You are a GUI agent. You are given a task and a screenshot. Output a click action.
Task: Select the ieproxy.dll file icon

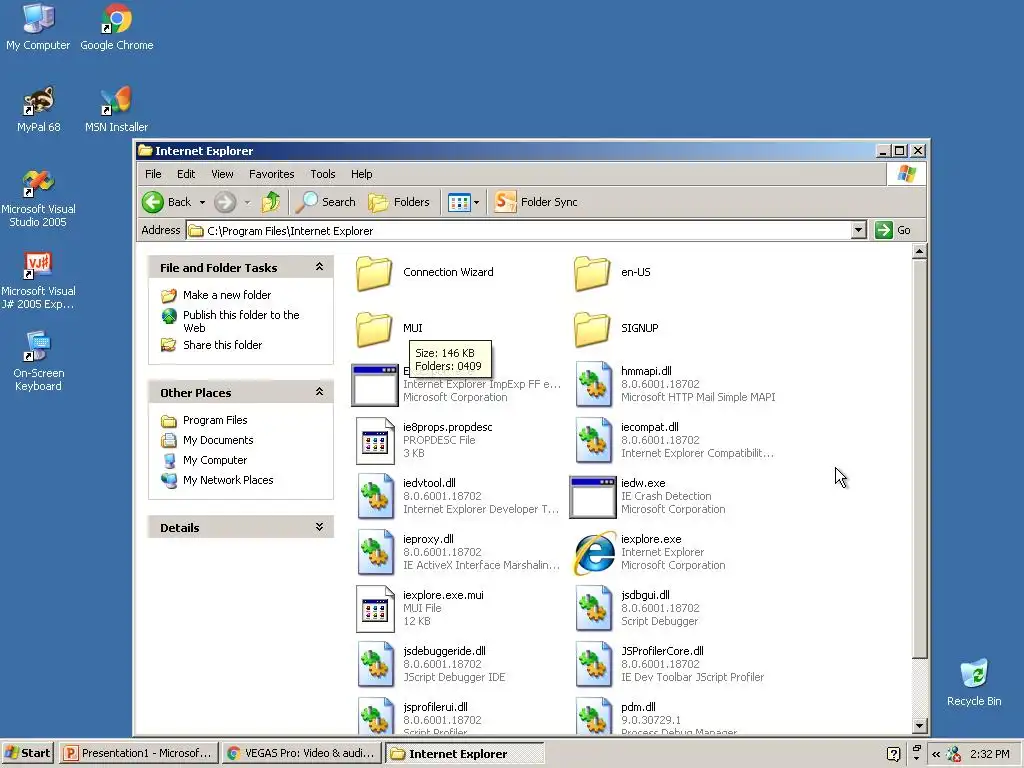(376, 553)
